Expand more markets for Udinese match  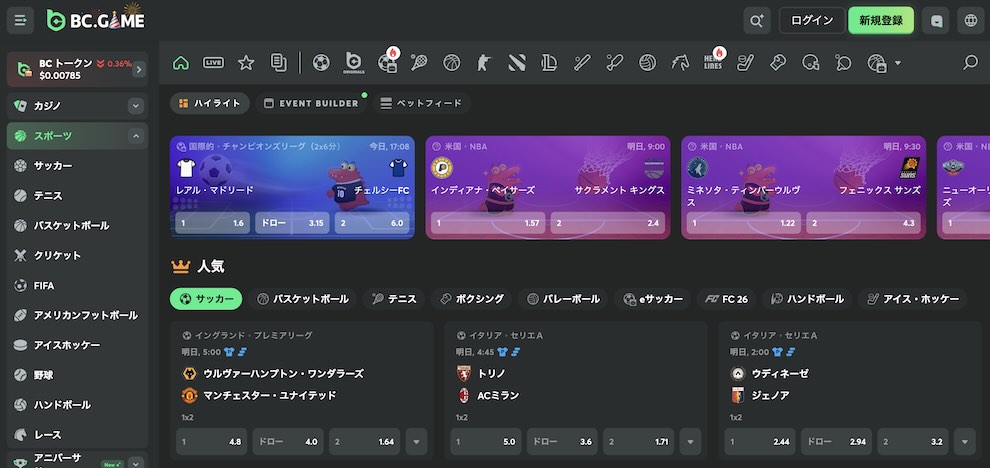point(965,442)
